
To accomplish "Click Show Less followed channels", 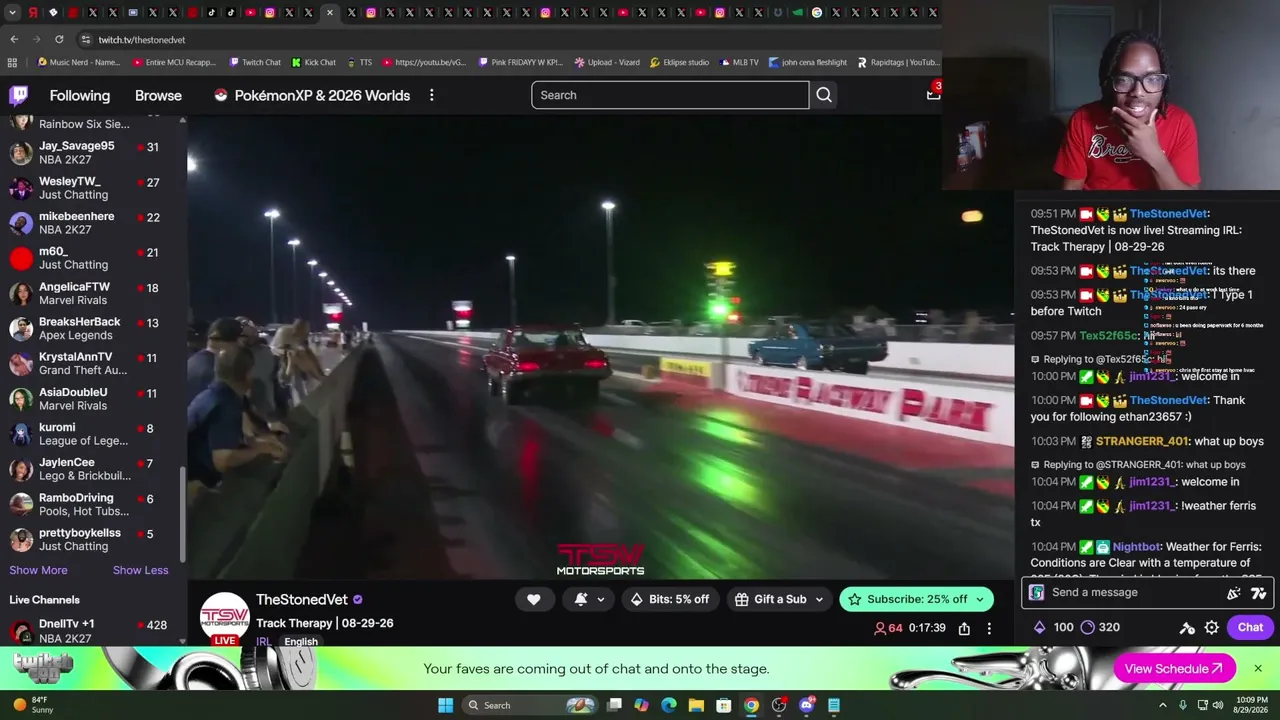I will click(x=140, y=570).
